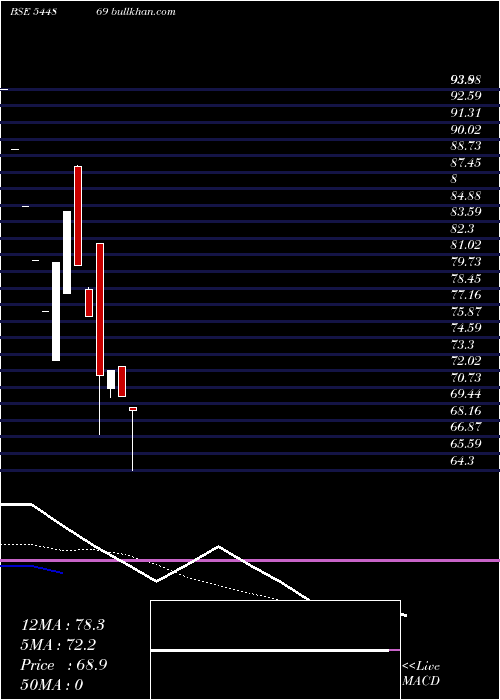Viewport: 500px width, 700px height.
Task: Select the small white candlestick near 70.73
Action: point(111,380)
